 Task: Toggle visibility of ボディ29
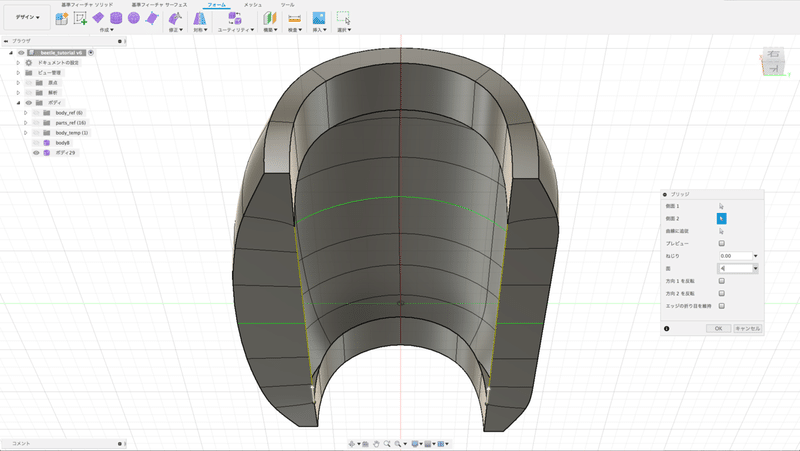click(x=36, y=153)
